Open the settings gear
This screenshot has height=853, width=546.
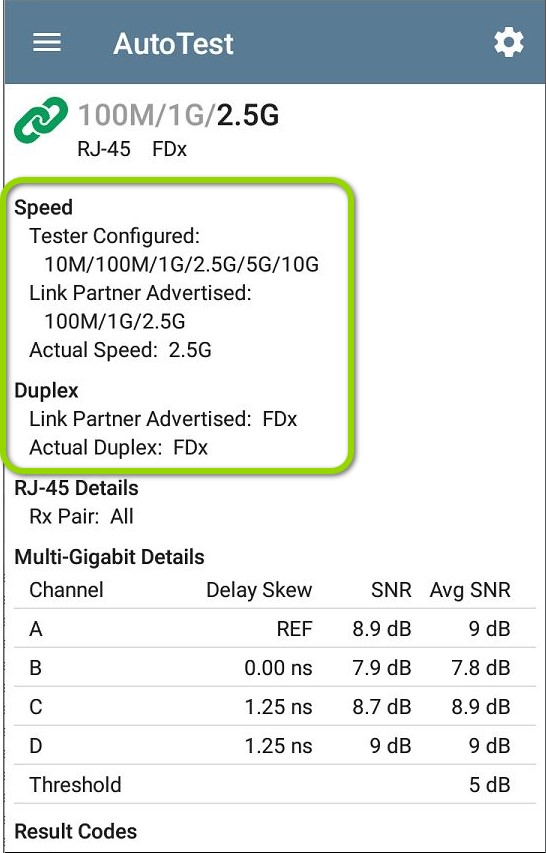508,43
